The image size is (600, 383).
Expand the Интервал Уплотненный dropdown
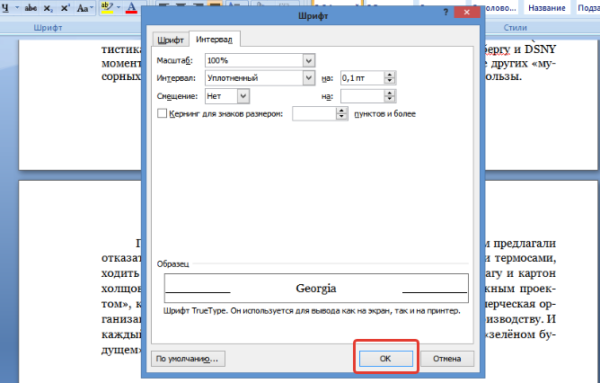coord(309,78)
